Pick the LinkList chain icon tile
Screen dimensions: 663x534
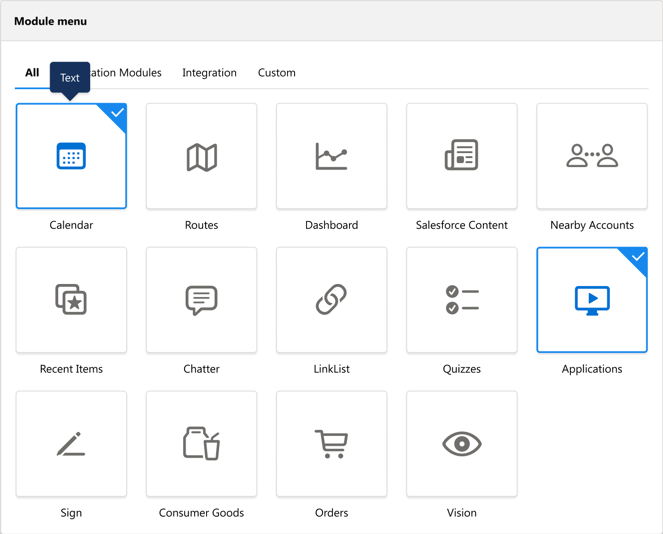coord(332,300)
